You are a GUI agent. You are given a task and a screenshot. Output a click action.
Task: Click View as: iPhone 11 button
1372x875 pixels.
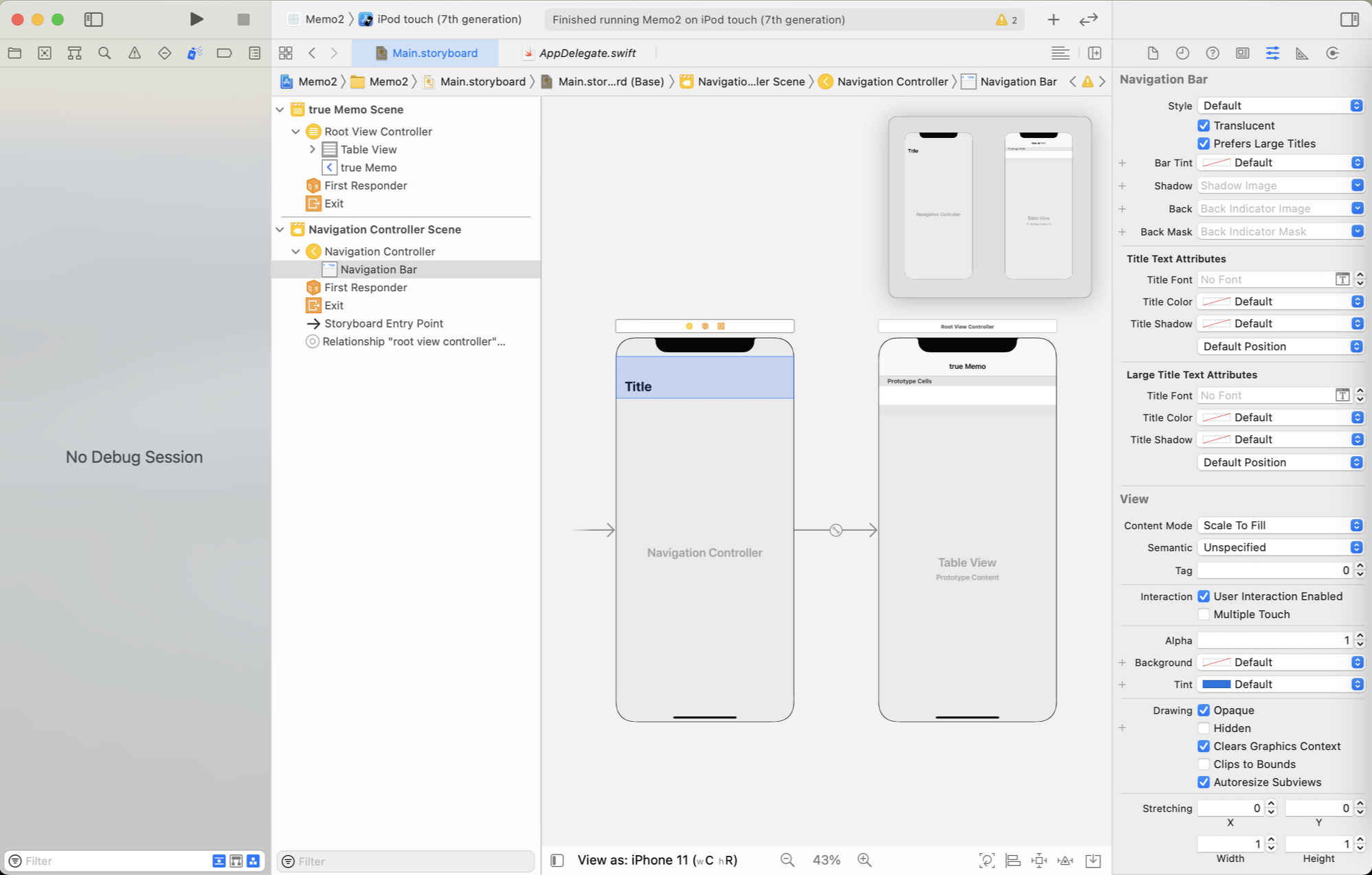coord(657,860)
